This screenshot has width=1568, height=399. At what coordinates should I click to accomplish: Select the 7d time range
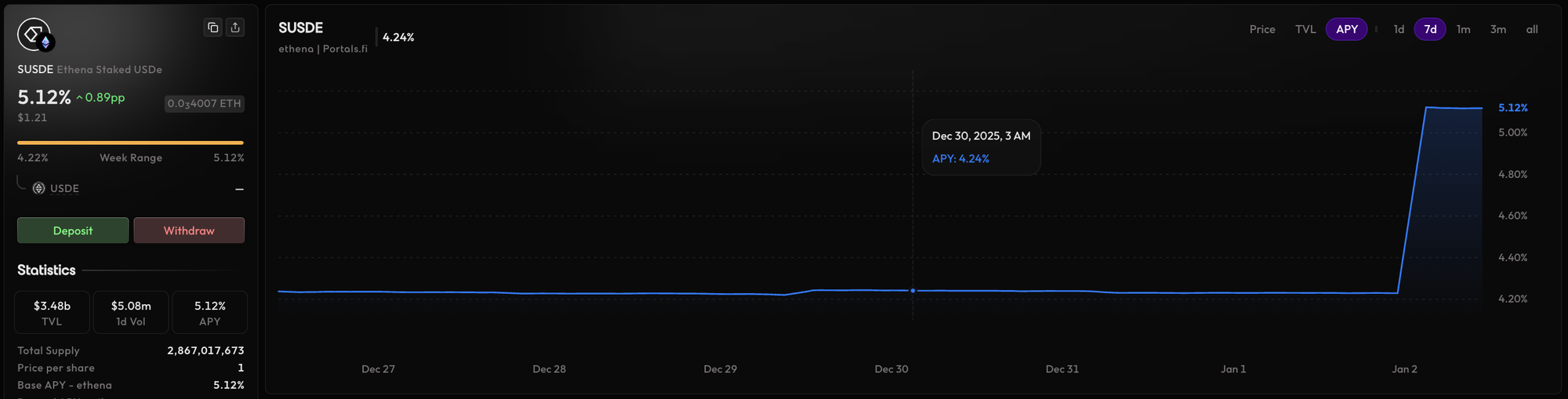click(x=1429, y=29)
